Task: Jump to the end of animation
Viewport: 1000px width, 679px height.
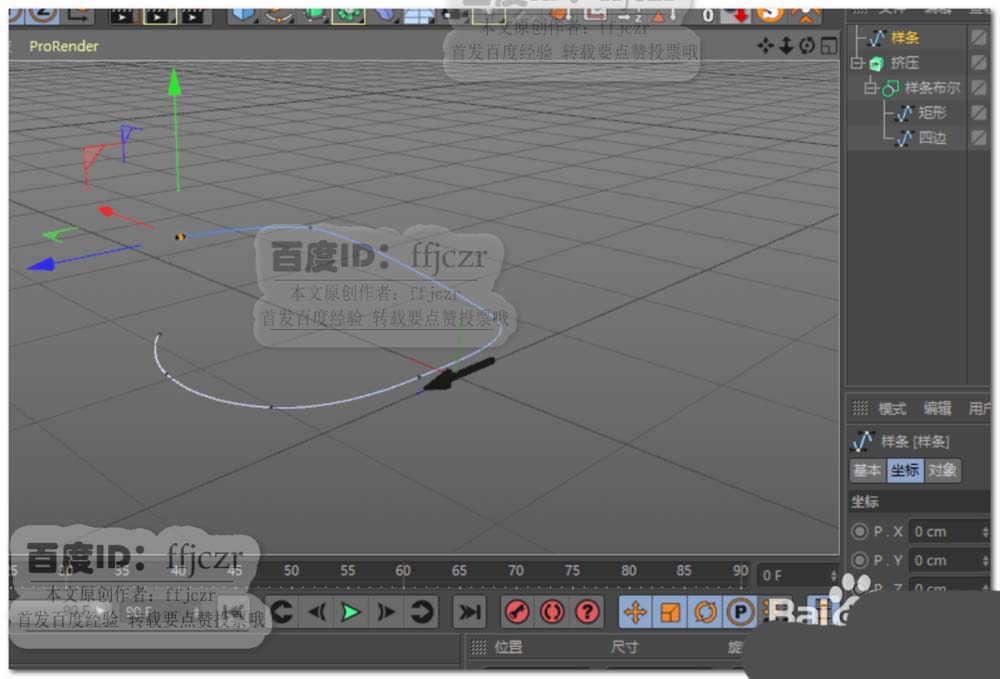Action: pos(470,612)
